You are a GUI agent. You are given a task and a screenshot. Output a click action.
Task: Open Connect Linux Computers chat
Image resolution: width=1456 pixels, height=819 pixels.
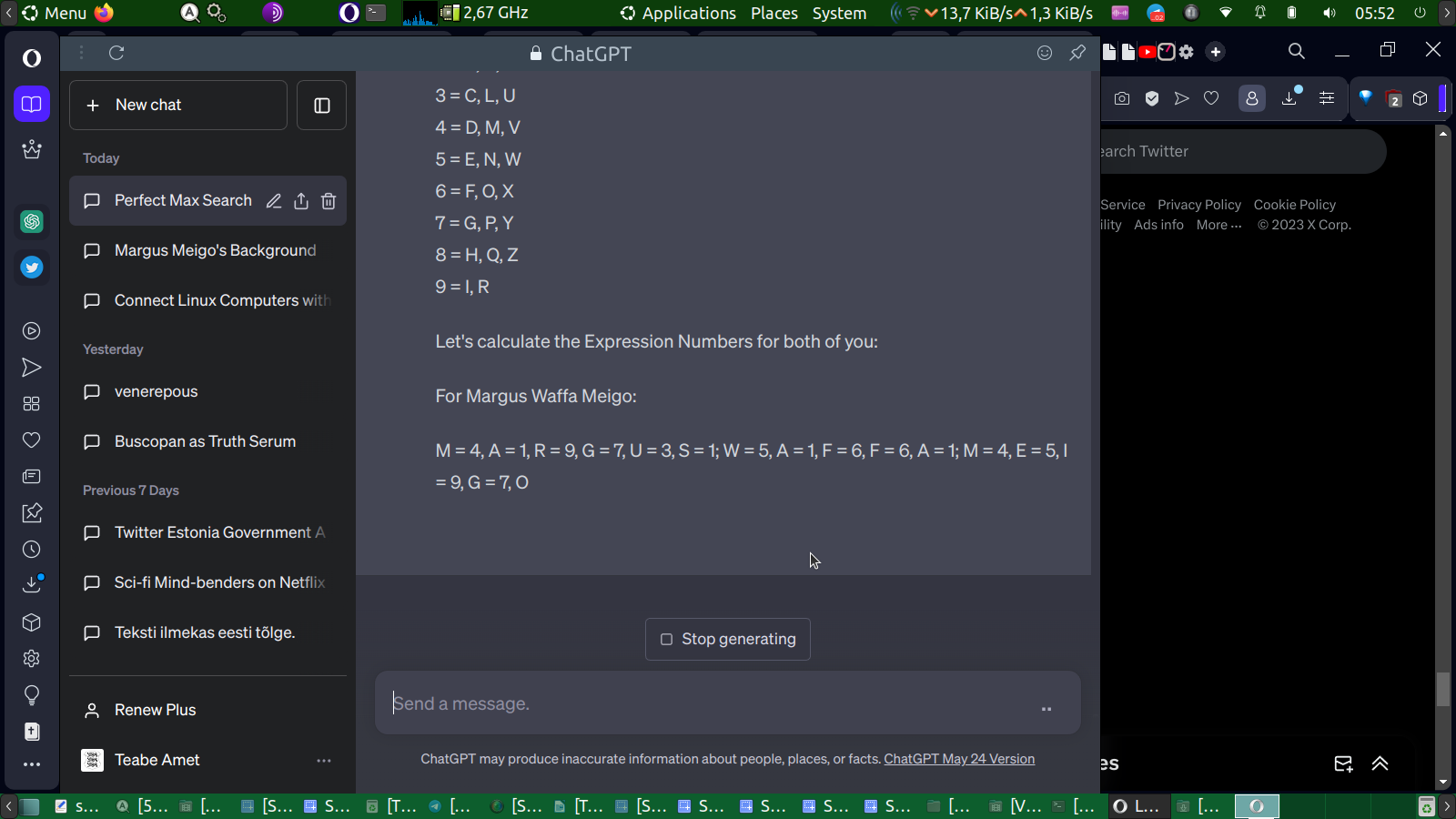click(207, 300)
